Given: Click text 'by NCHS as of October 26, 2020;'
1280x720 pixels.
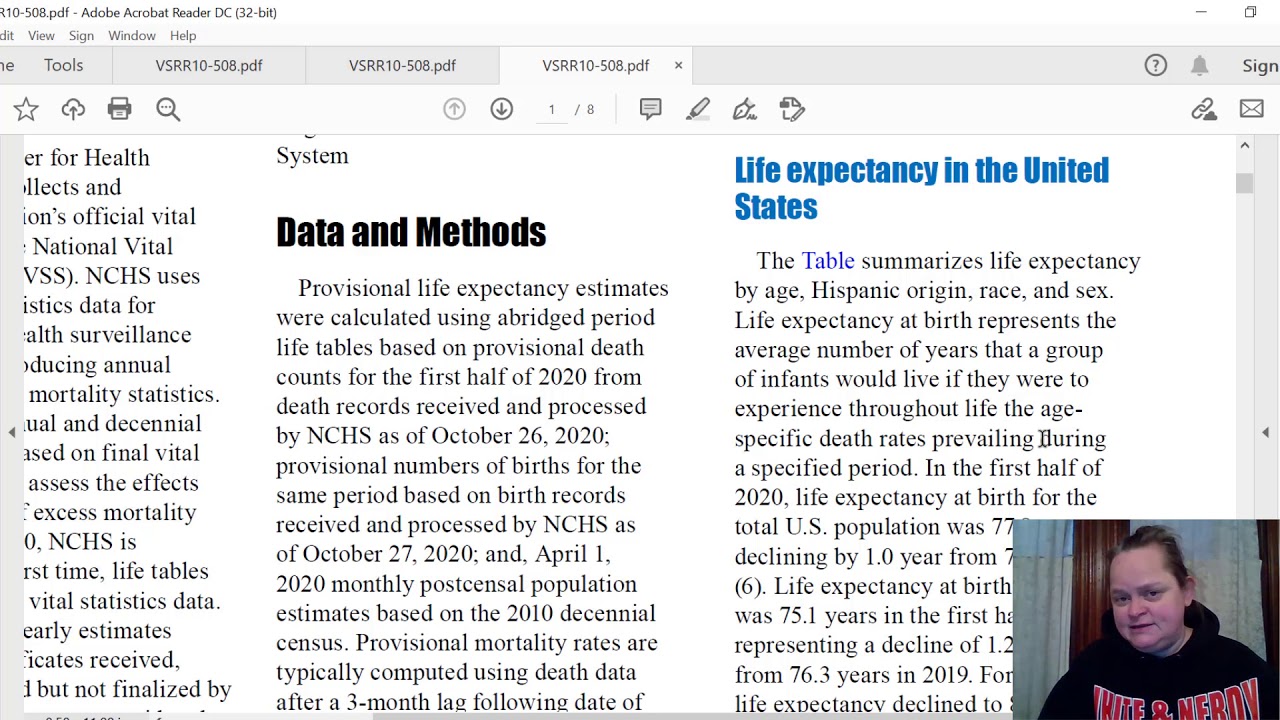Looking at the screenshot, I should [442, 436].
